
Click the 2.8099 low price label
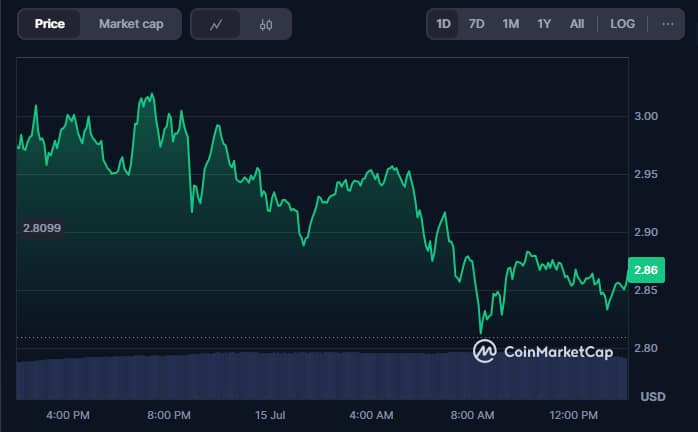[x=42, y=228]
